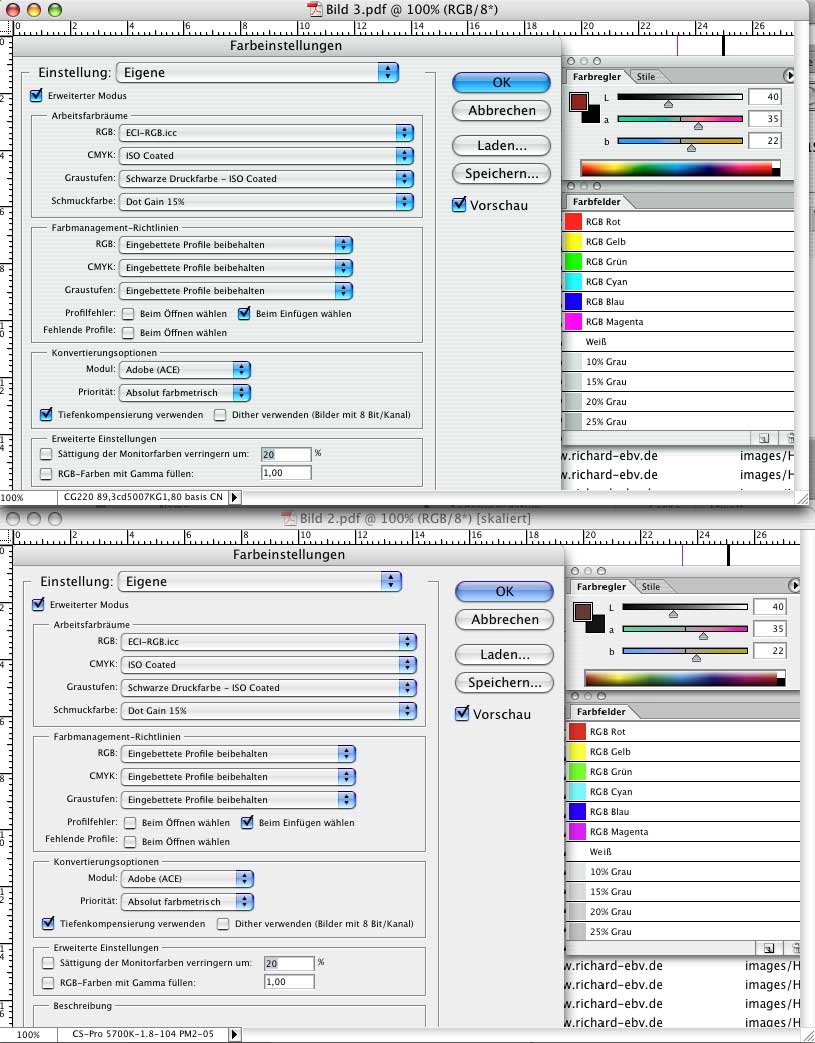This screenshot has height=1043, width=815.
Task: Open Farbregler panel options arrow in Bild 2.pdf window
Action: pos(794,586)
